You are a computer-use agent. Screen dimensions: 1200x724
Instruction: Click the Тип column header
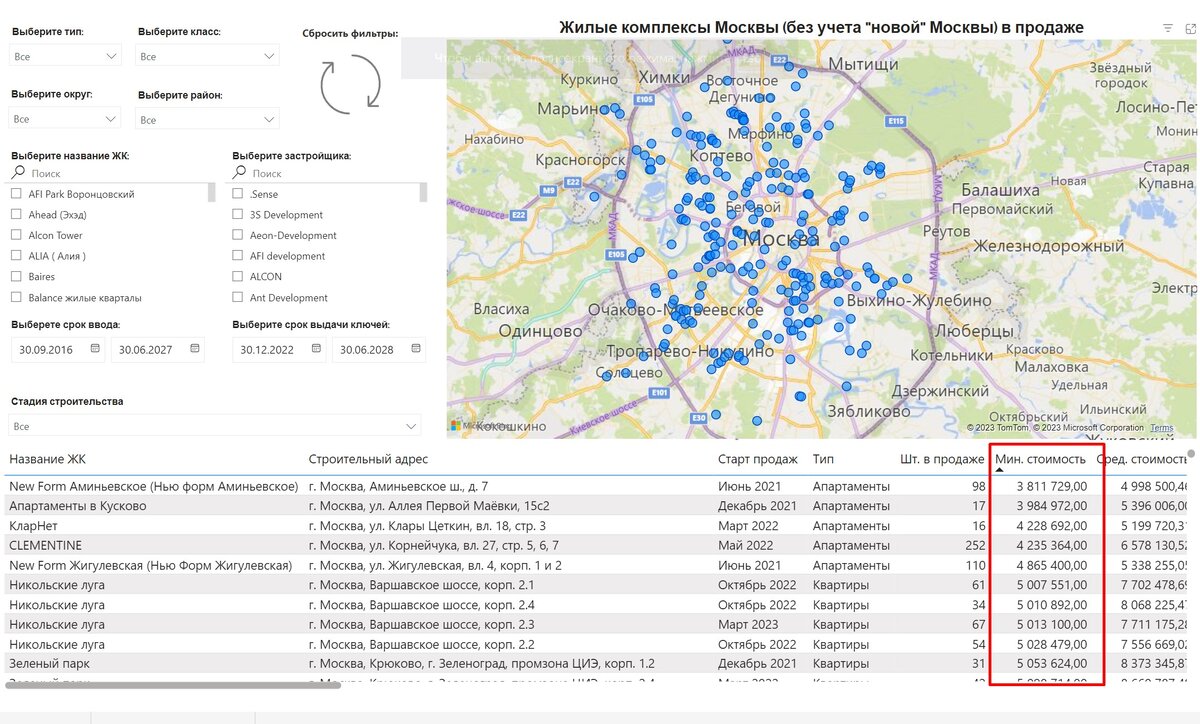coord(823,459)
